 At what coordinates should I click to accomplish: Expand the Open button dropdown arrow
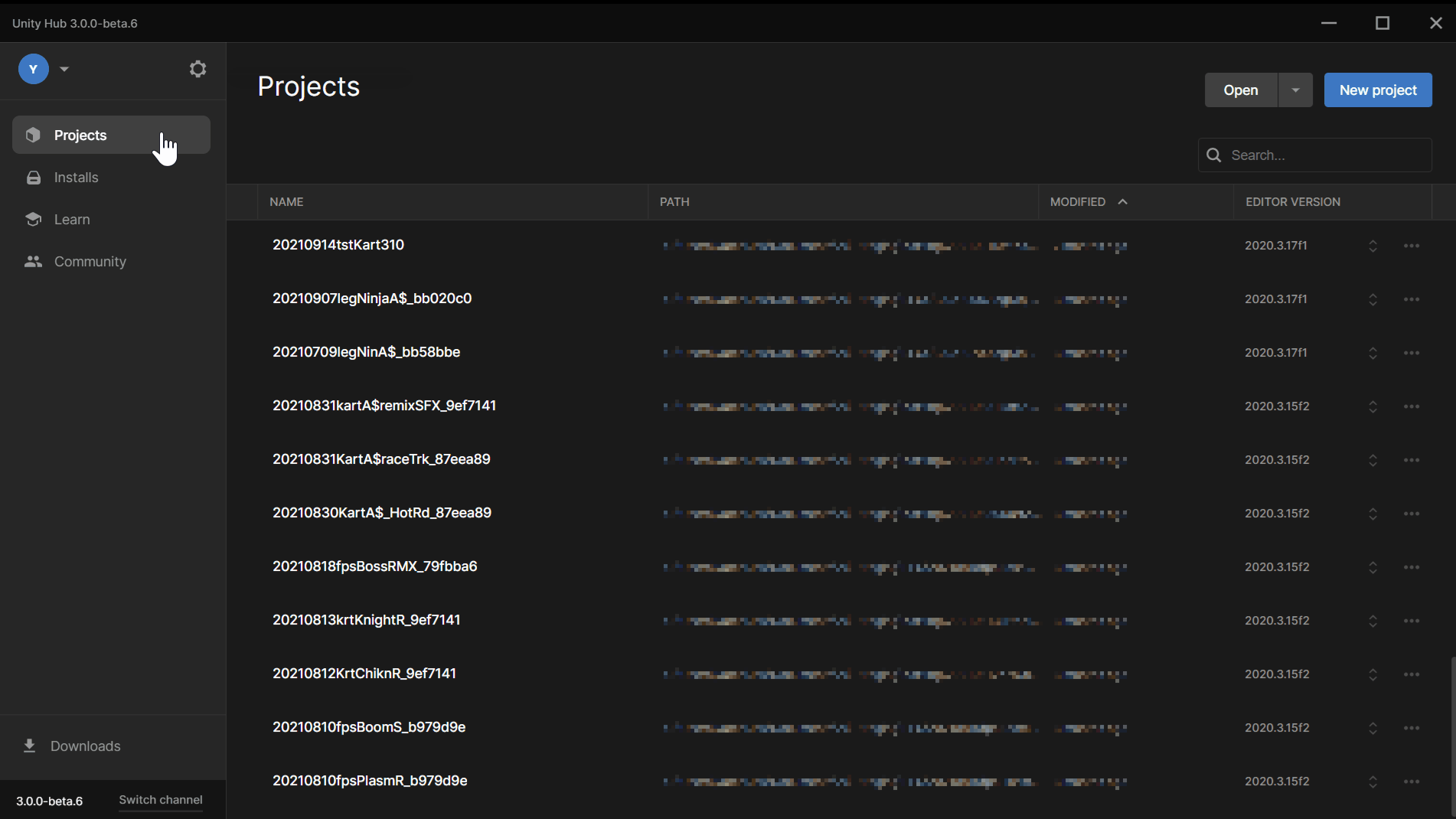1295,90
